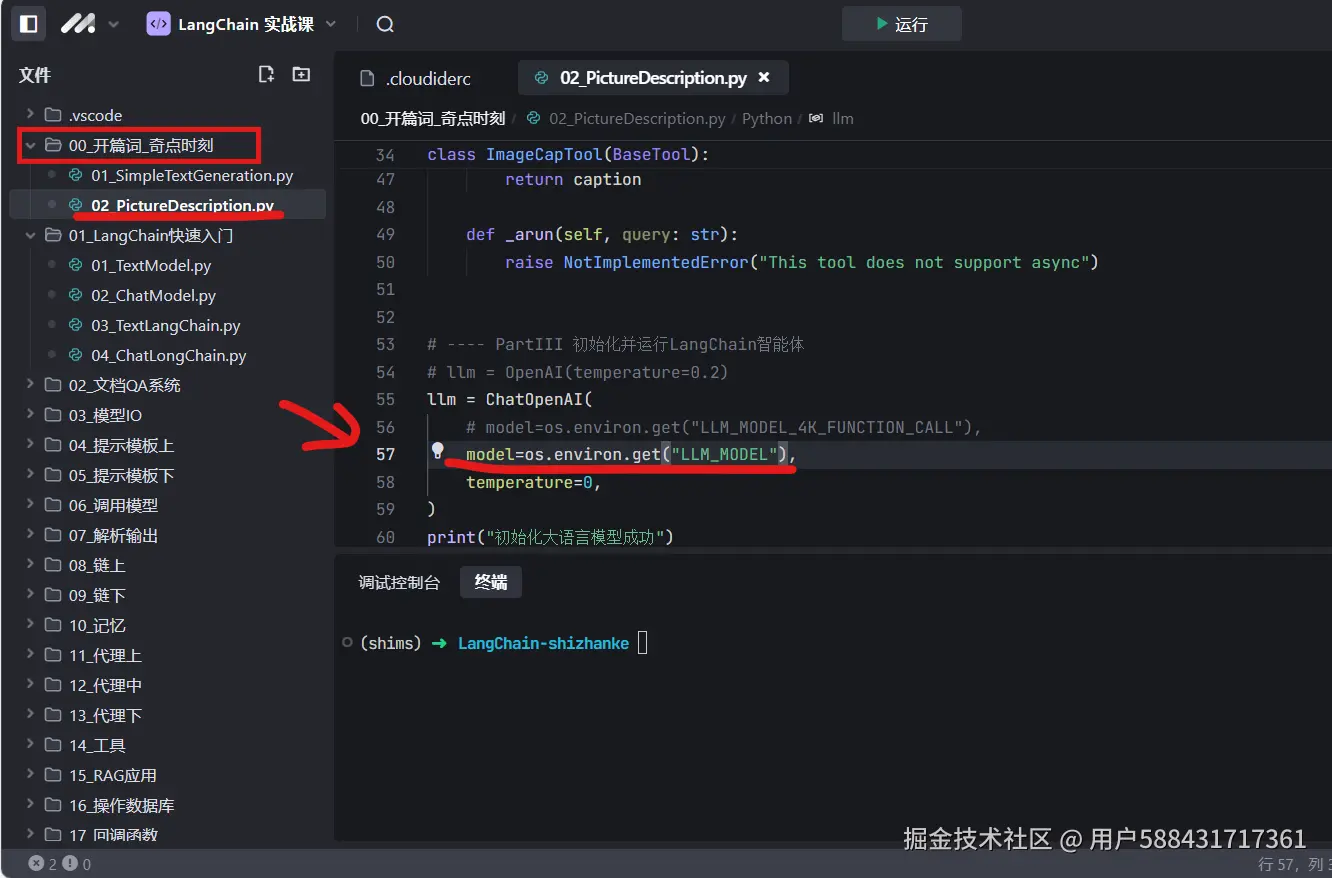Click breadcrumb 02_PictureDescription.py
Viewport: 1332px width, 878px height.
(637, 118)
